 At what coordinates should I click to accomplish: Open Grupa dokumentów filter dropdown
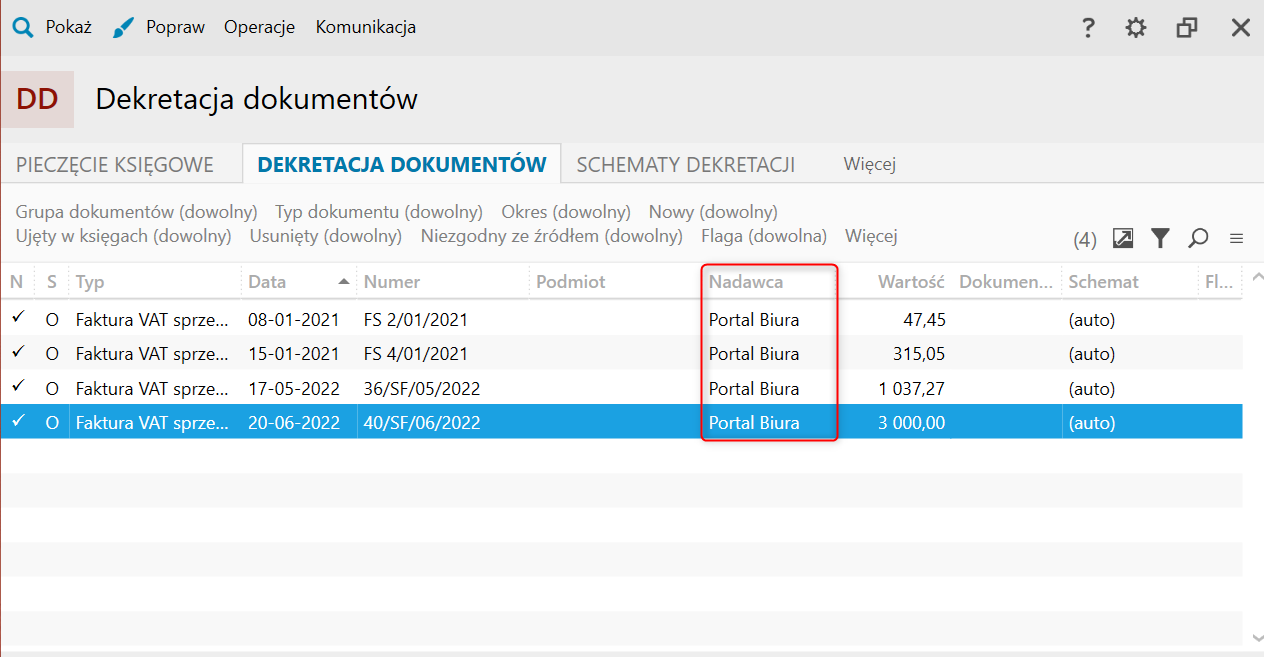tap(137, 212)
